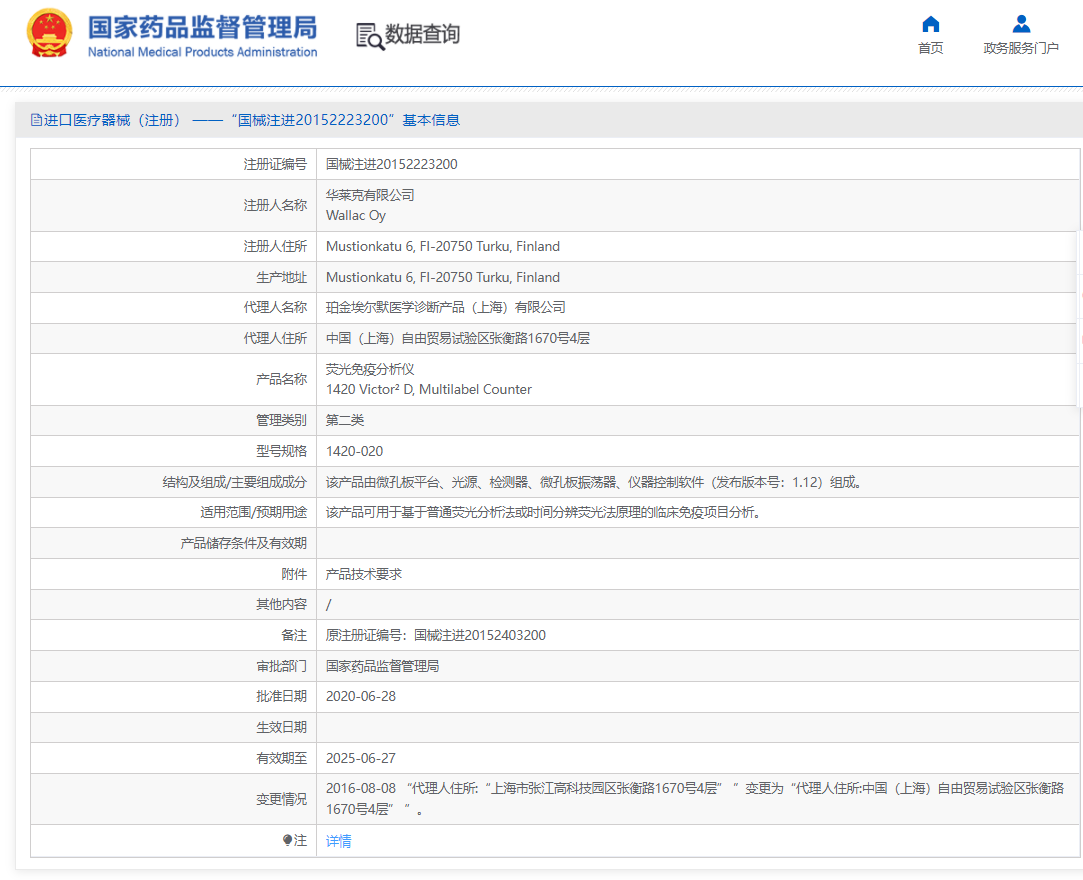Click the 数据查询 heading text
The height and width of the screenshot is (880, 1083).
click(x=422, y=34)
